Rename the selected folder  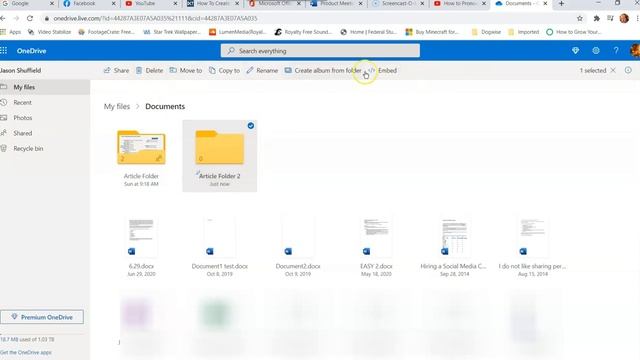tap(262, 70)
